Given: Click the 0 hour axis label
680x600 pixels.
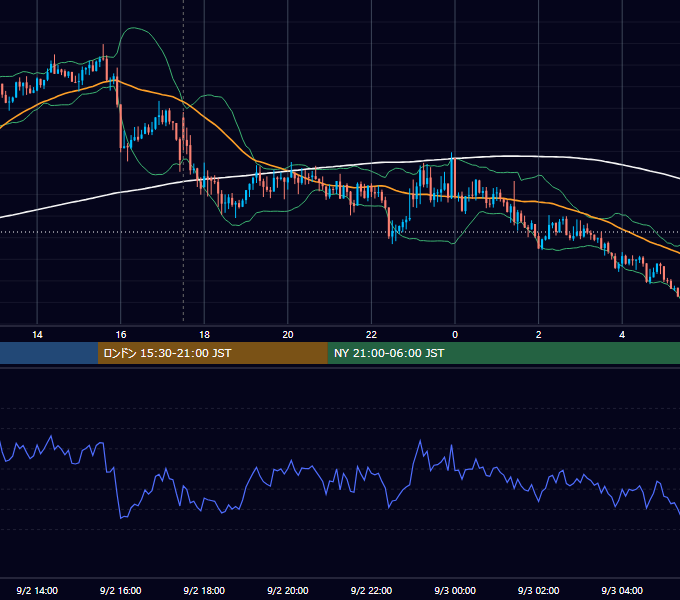Looking at the screenshot, I should pyautogui.click(x=455, y=335).
